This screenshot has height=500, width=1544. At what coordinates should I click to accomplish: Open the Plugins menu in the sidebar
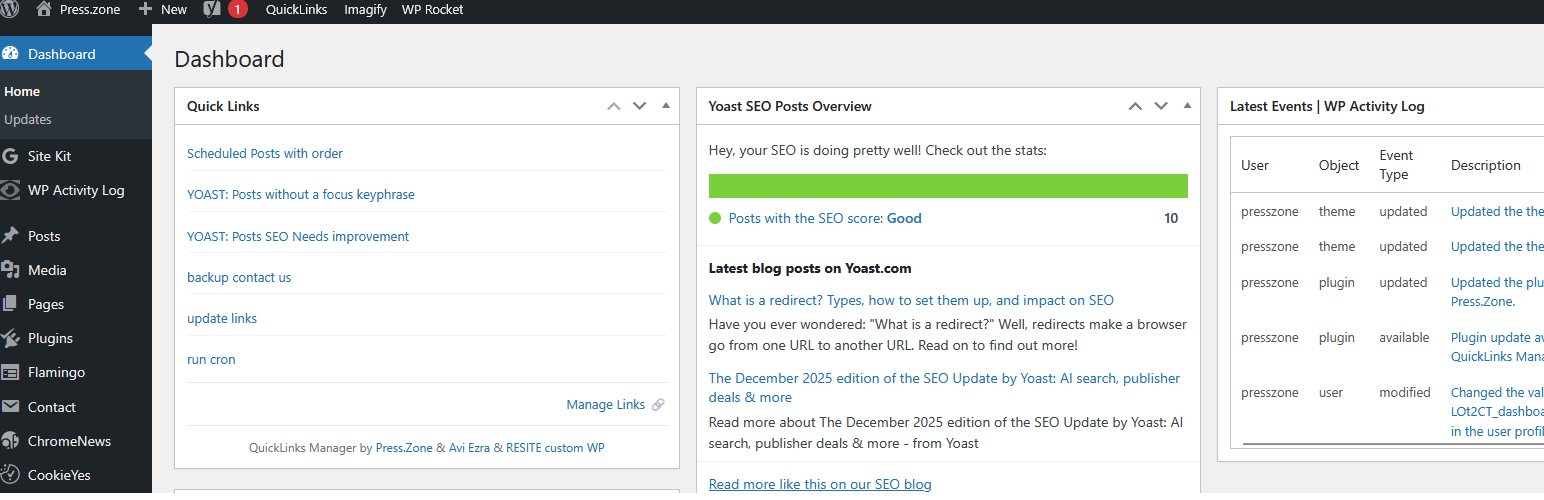click(50, 338)
